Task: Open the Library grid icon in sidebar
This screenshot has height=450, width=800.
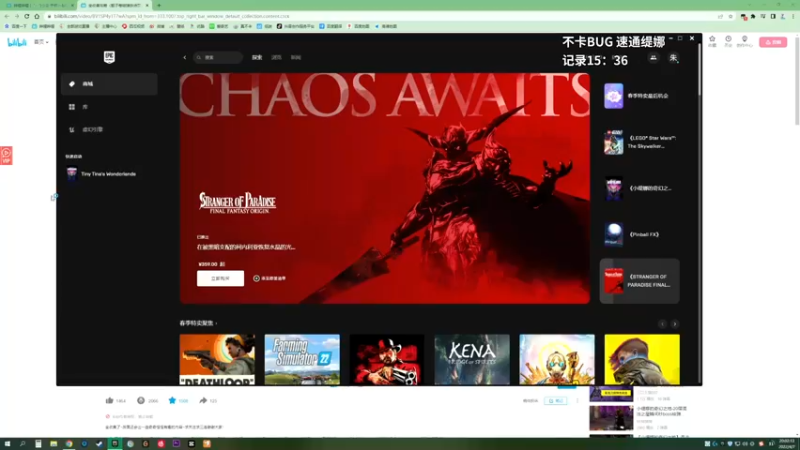Action: (x=71, y=107)
